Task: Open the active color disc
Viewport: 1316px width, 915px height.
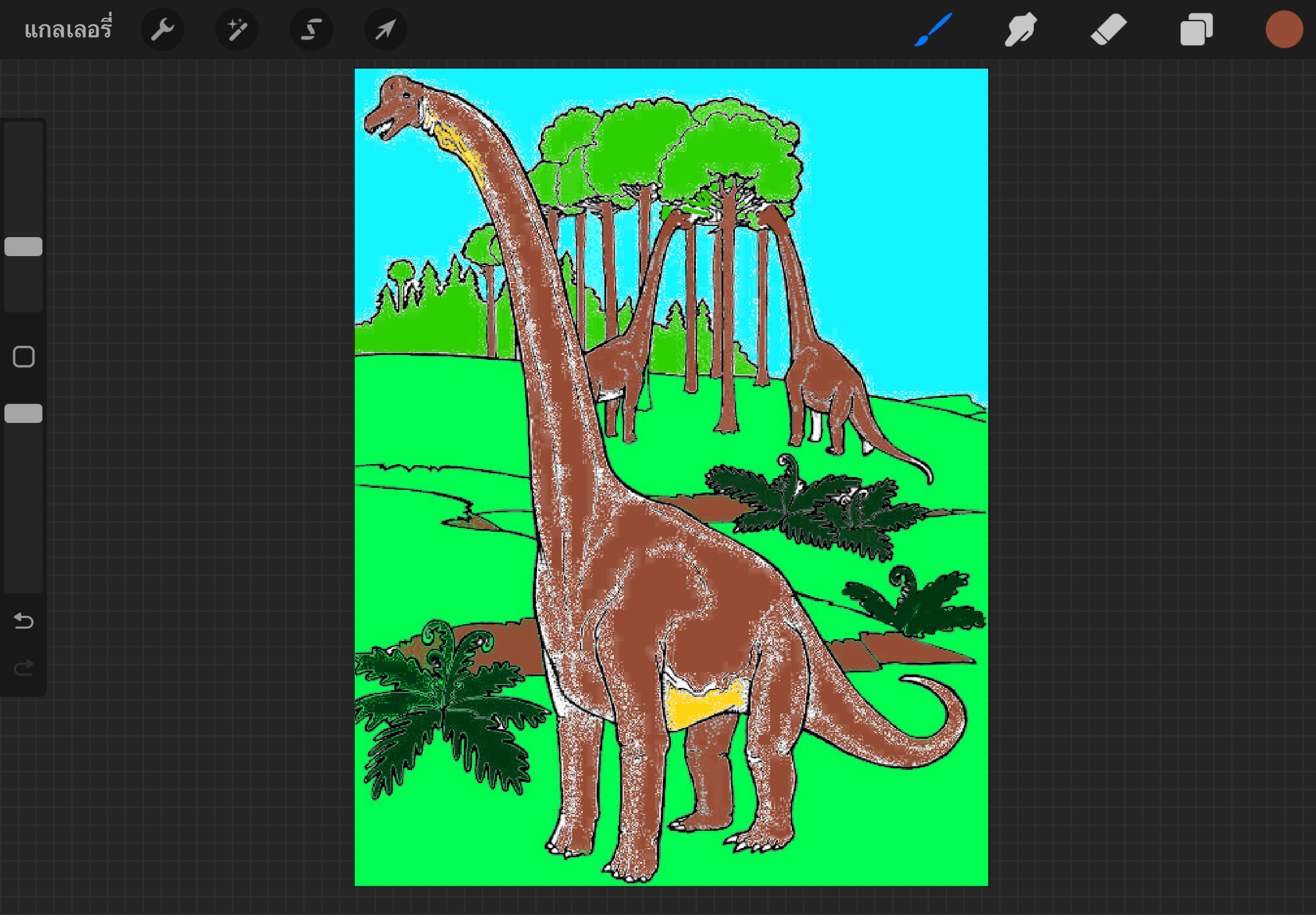Action: point(1284,29)
